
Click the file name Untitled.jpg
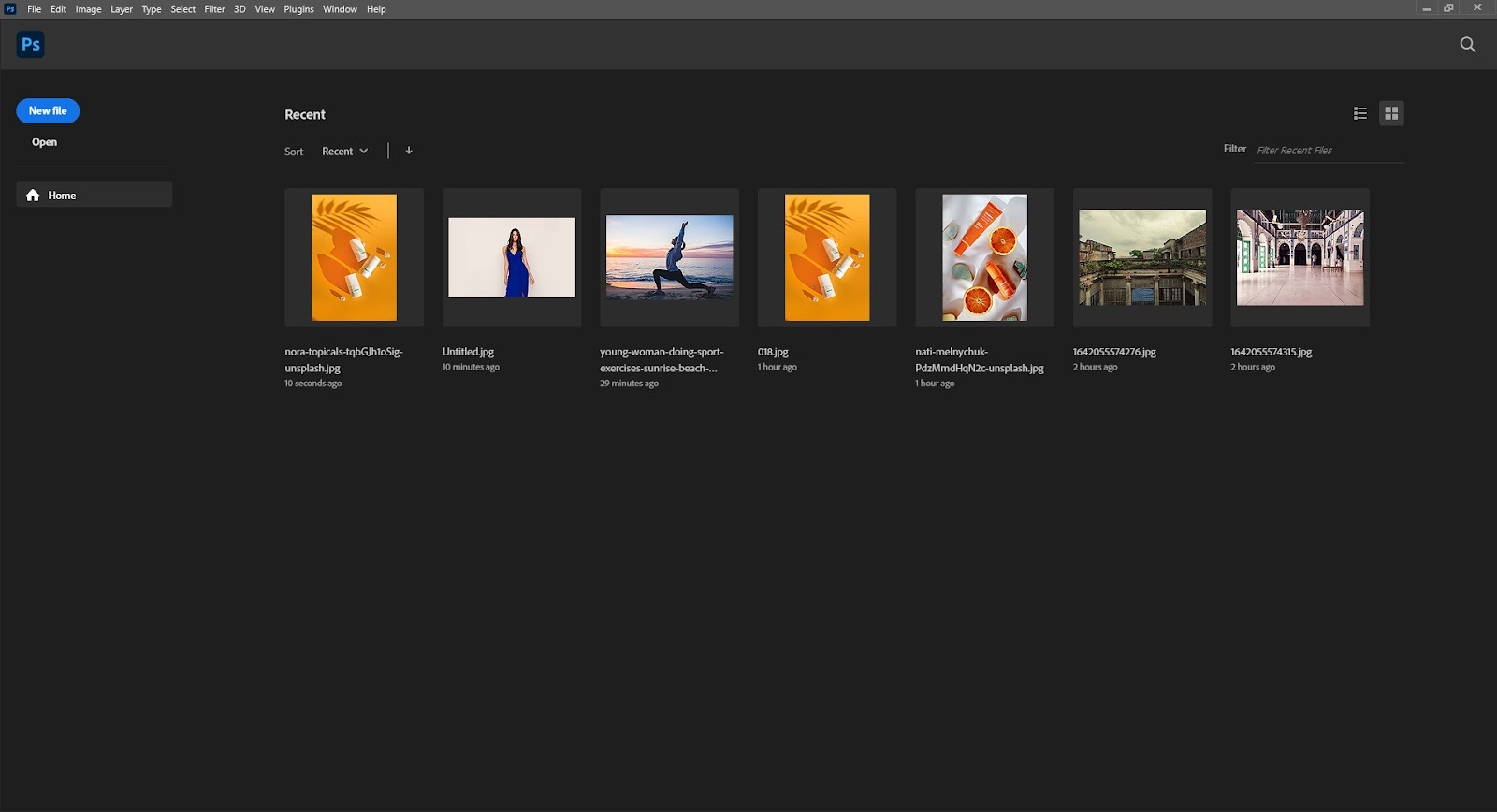[468, 352]
